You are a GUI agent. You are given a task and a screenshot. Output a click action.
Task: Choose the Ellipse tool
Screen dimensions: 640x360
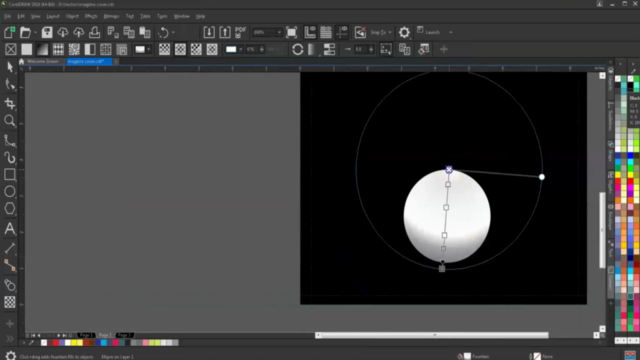click(10, 191)
